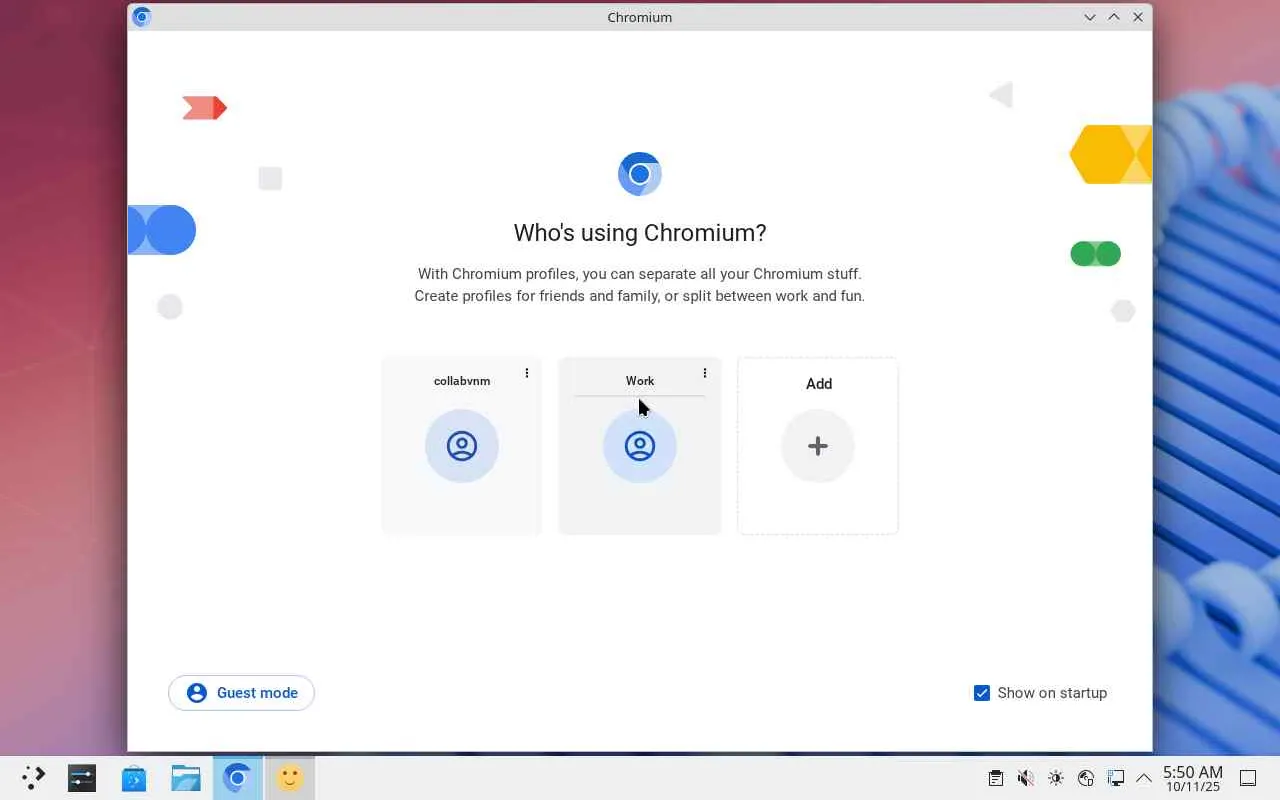Open the clipboard tray icon
This screenshot has width=1280, height=800.
click(996, 778)
